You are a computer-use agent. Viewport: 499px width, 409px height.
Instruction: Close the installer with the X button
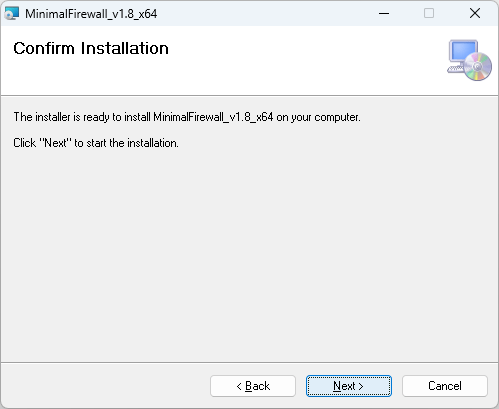pos(475,14)
